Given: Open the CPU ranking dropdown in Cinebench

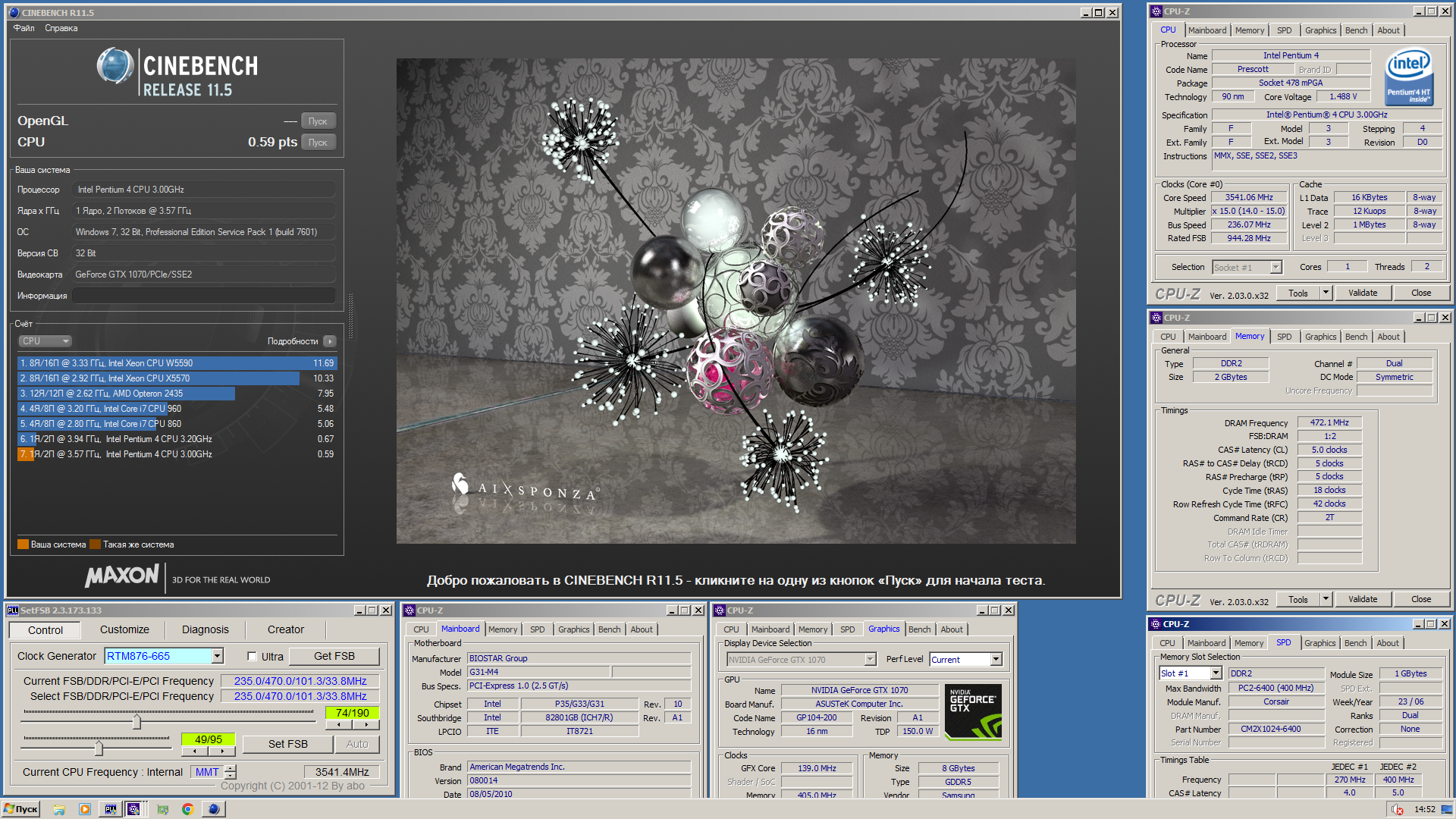Looking at the screenshot, I should coord(45,341).
